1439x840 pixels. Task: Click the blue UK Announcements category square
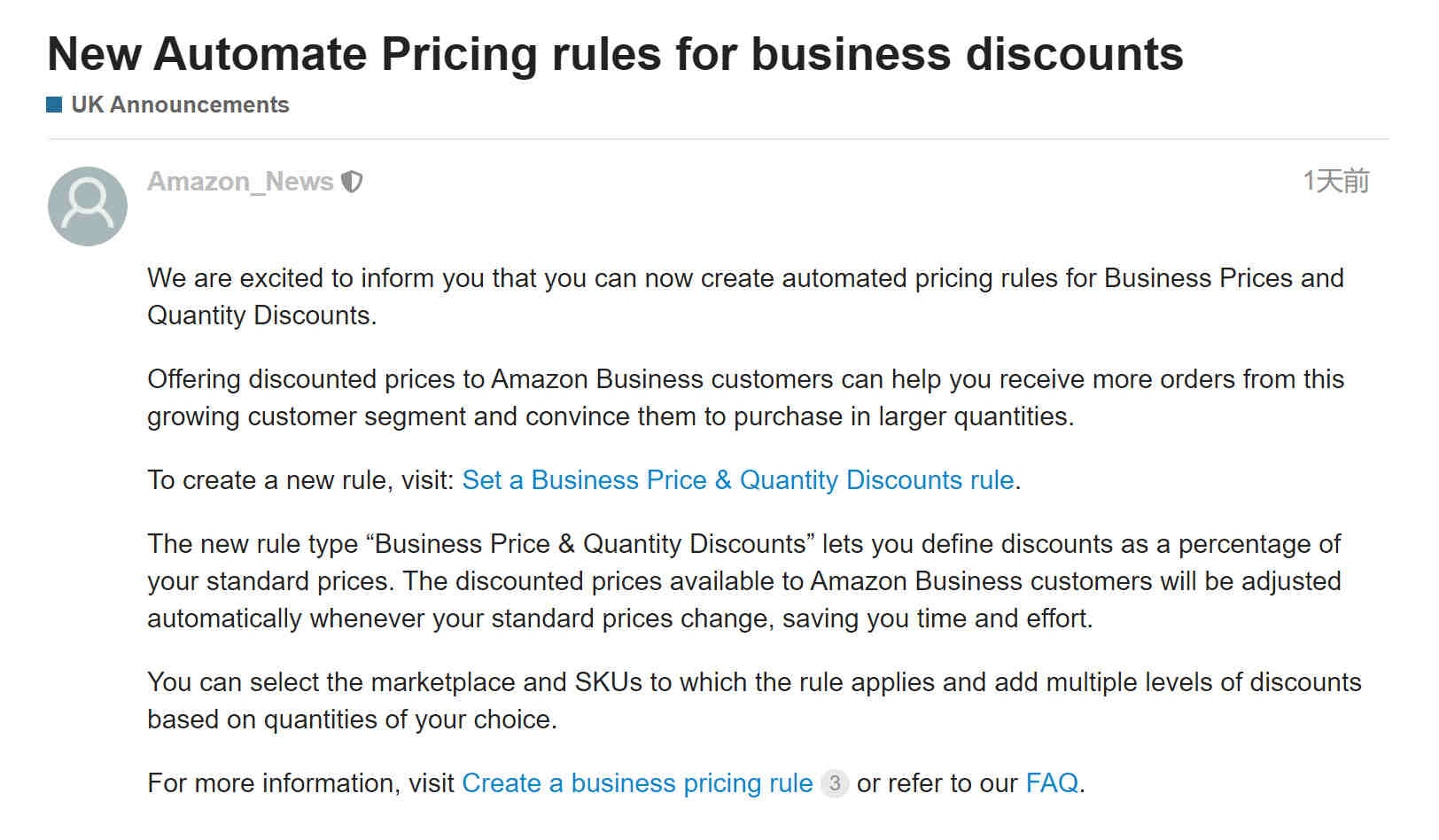point(54,105)
